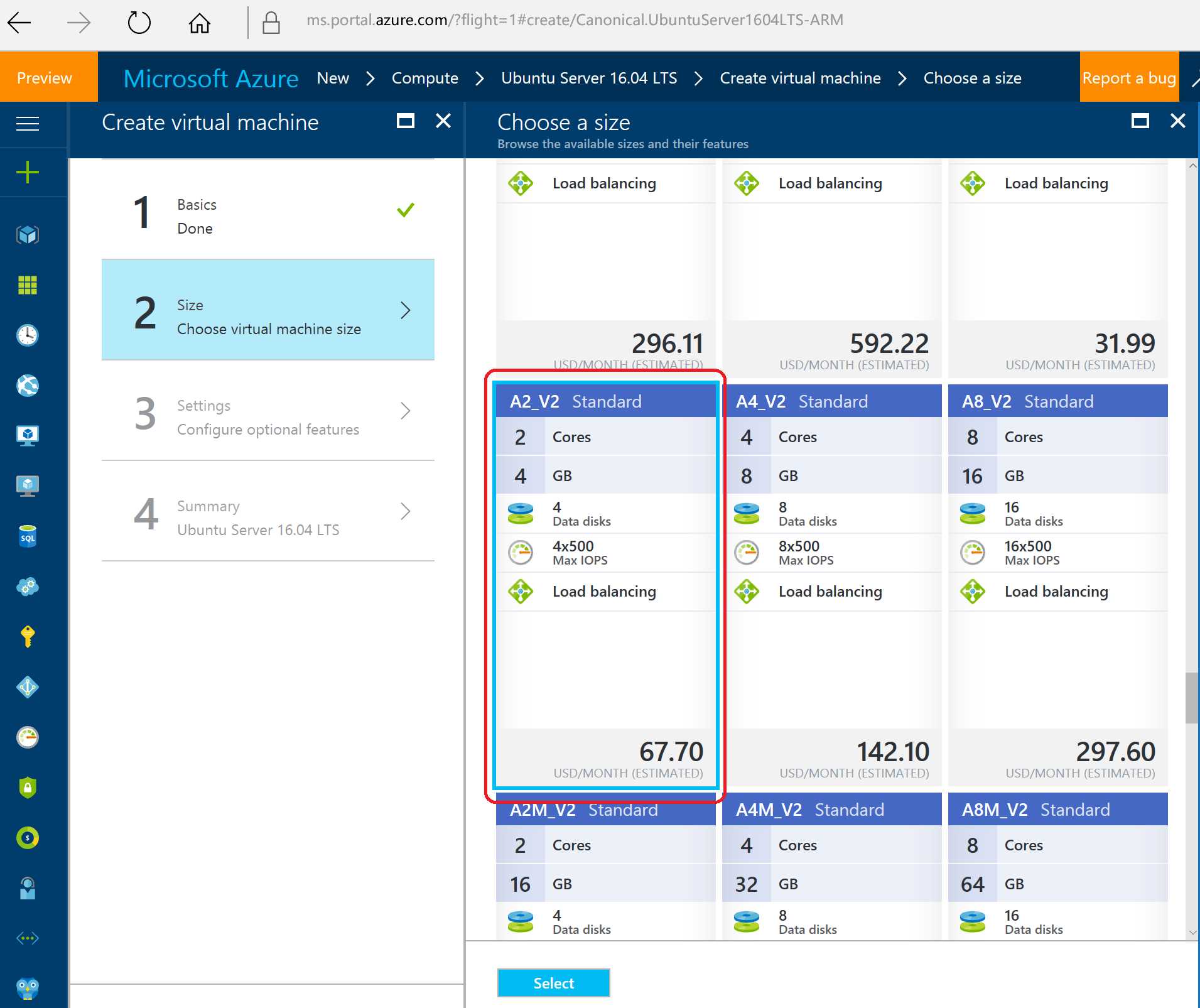Open the Virtual networks arrows icon
The image size is (1200, 1008).
coord(28,938)
